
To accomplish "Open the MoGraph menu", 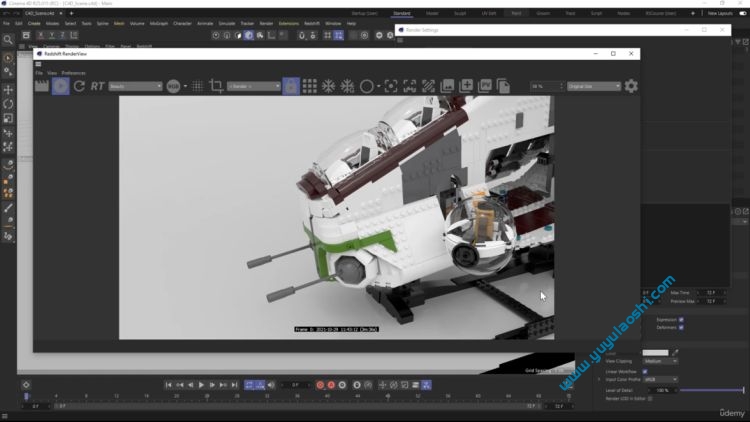I will click(x=159, y=23).
